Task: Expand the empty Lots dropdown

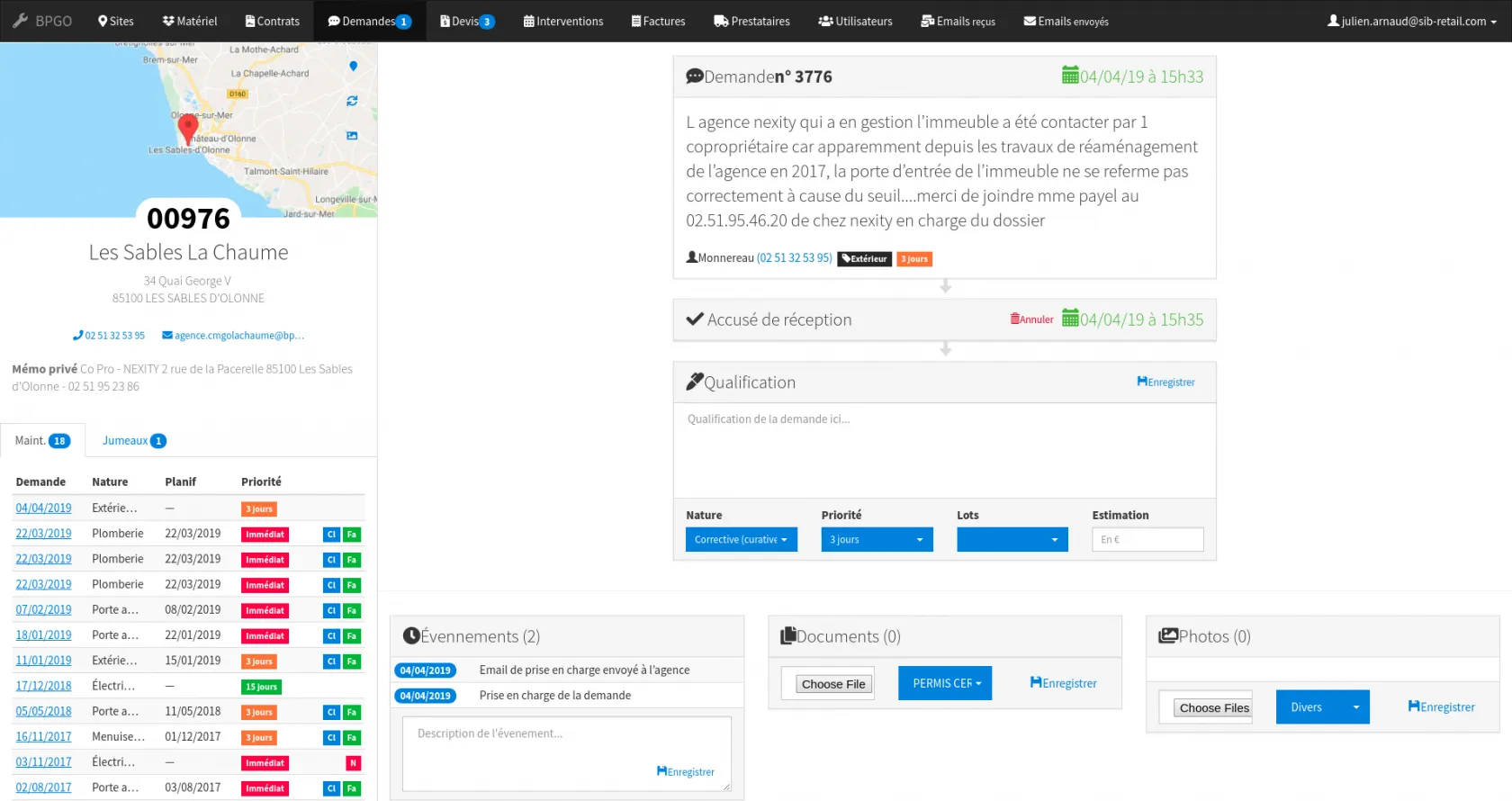Action: [1012, 540]
